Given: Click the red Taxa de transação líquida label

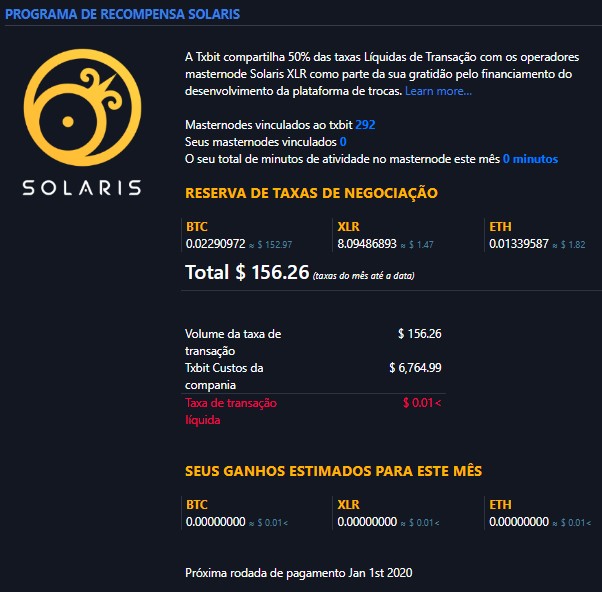Looking at the screenshot, I should pos(231,411).
